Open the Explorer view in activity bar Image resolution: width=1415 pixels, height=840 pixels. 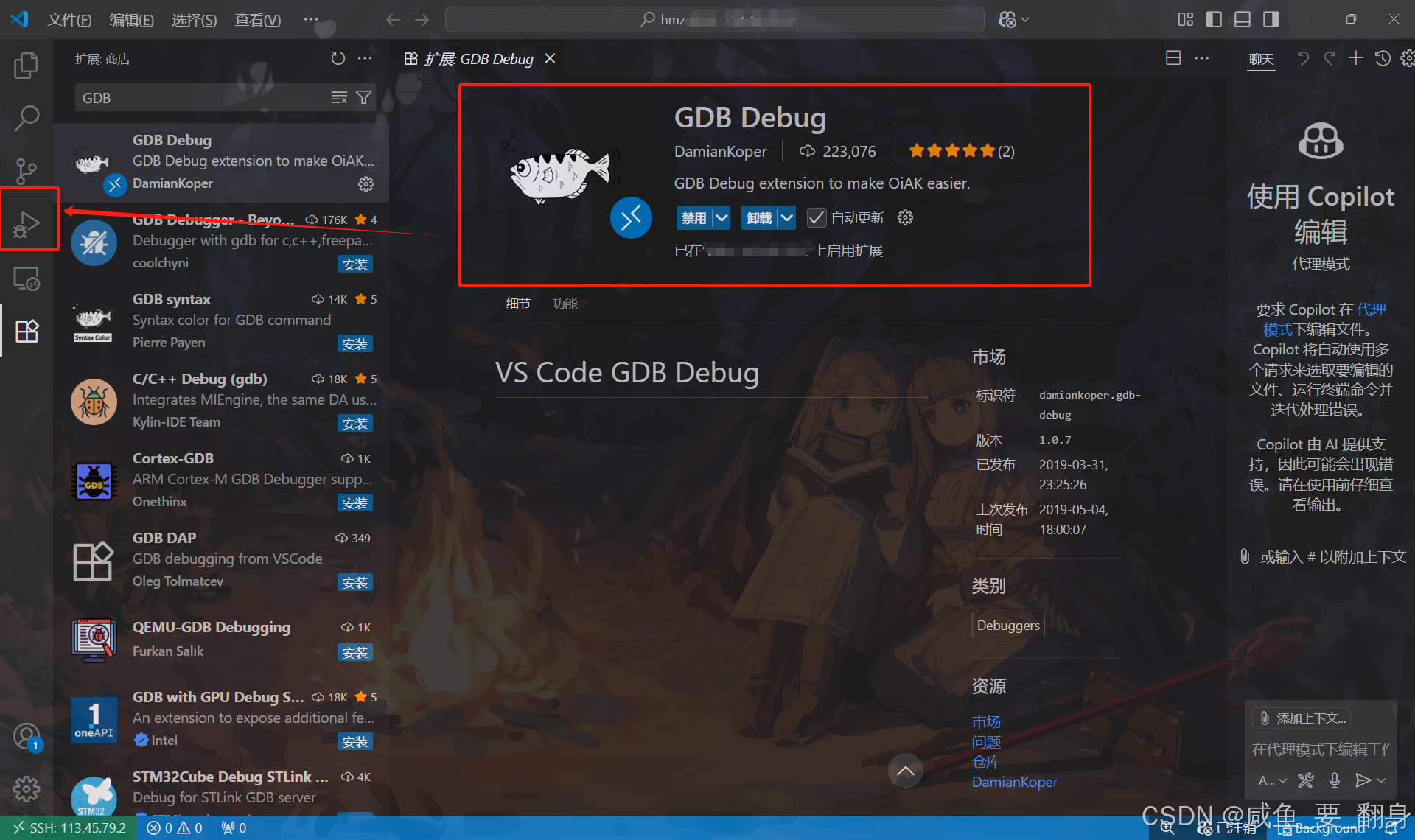27,66
